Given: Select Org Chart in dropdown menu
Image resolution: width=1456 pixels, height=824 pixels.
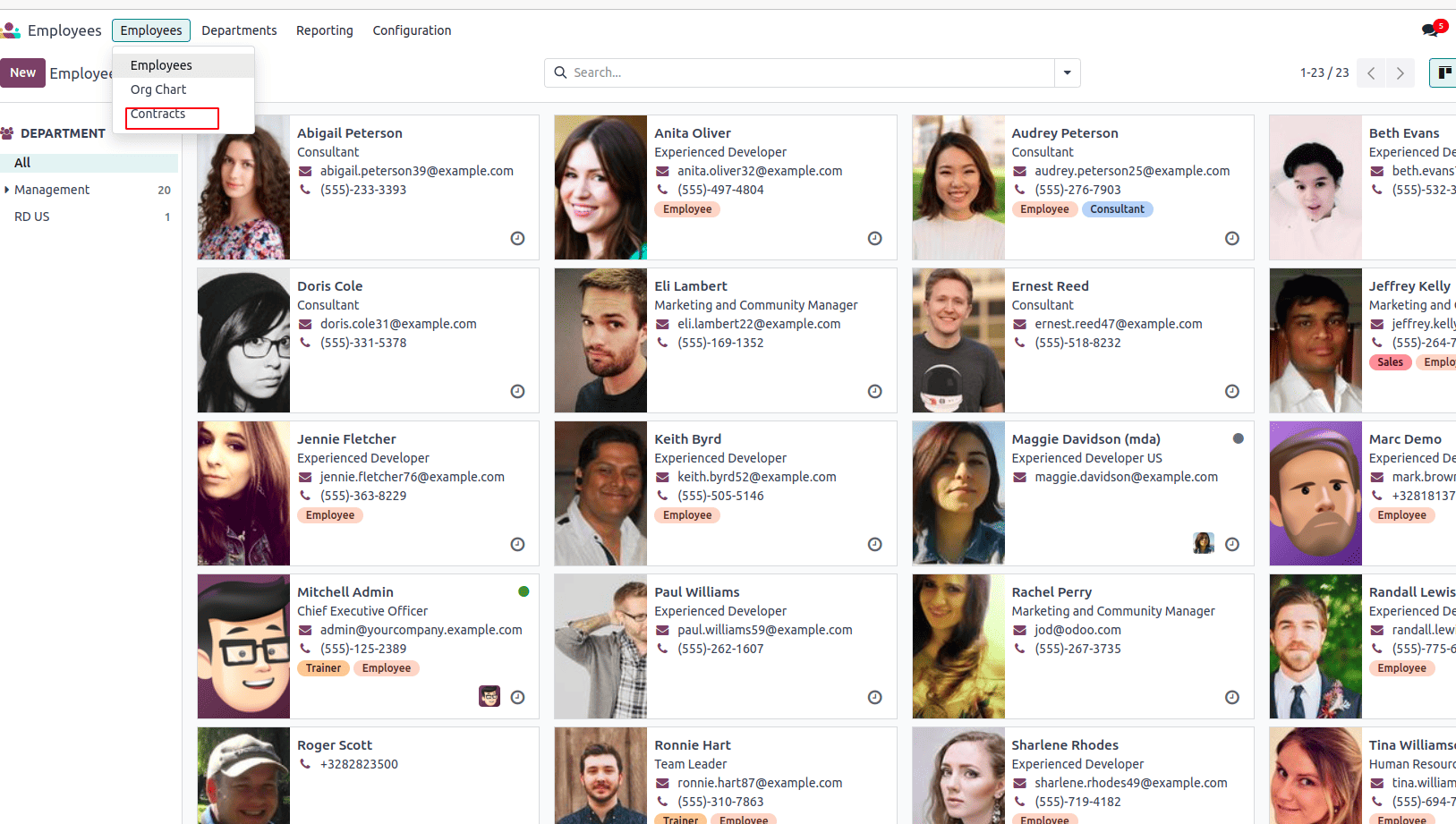Looking at the screenshot, I should 183,89.
